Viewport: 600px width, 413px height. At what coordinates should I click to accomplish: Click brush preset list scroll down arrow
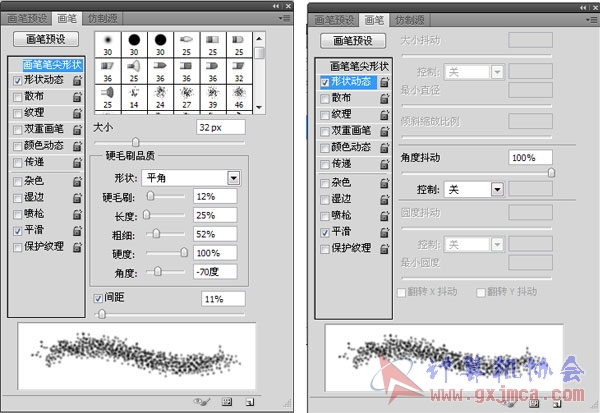point(259,108)
